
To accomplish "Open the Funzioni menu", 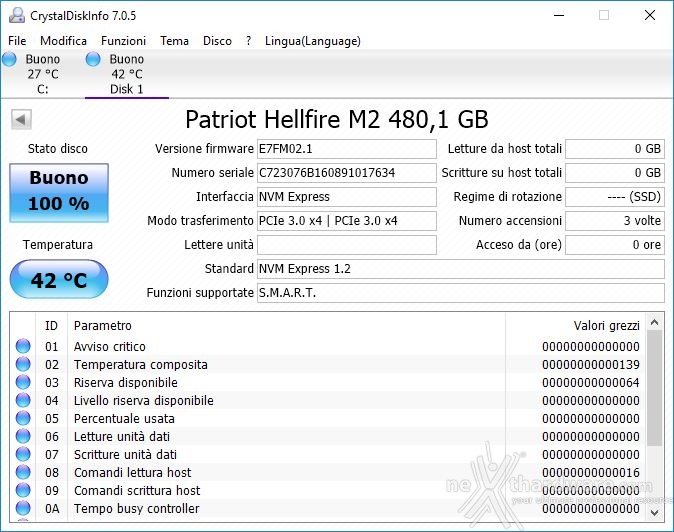I will [123, 41].
